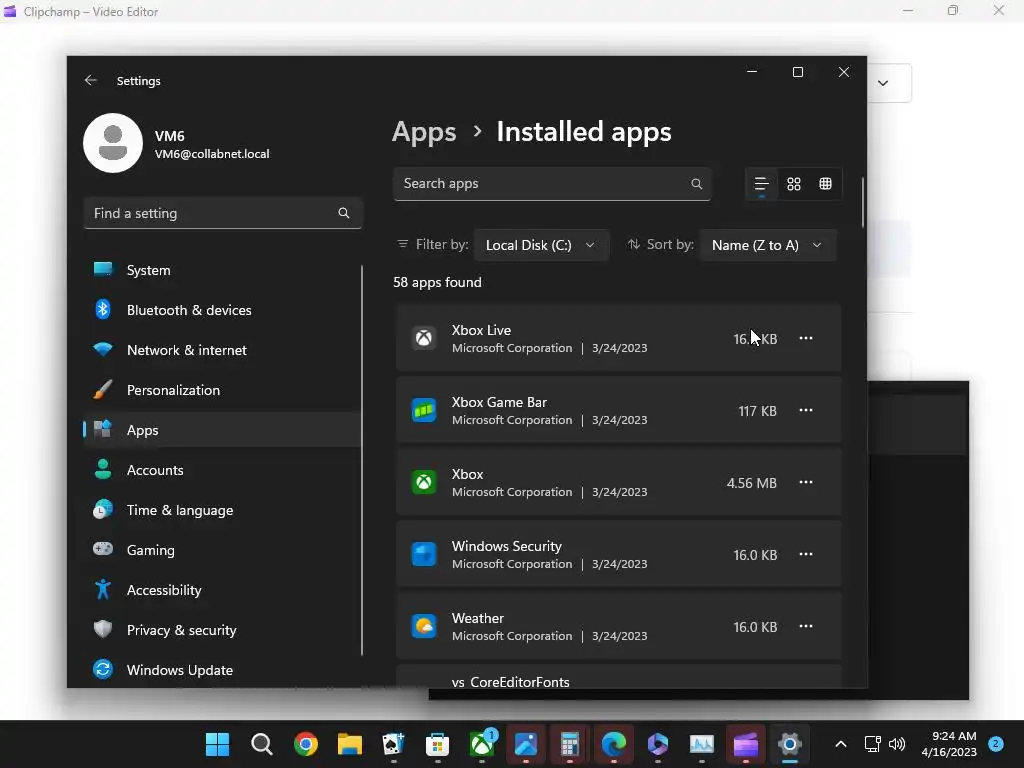
Task: Open Time & language settings
Action: (222, 510)
